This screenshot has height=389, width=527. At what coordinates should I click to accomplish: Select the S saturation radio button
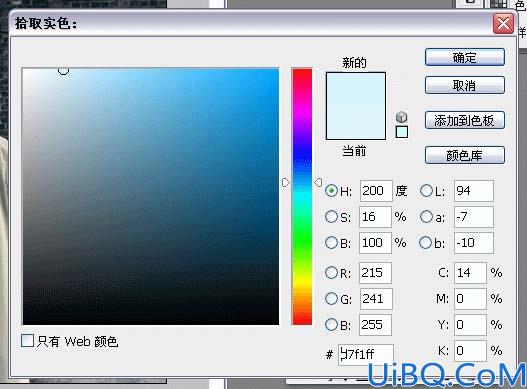331,217
